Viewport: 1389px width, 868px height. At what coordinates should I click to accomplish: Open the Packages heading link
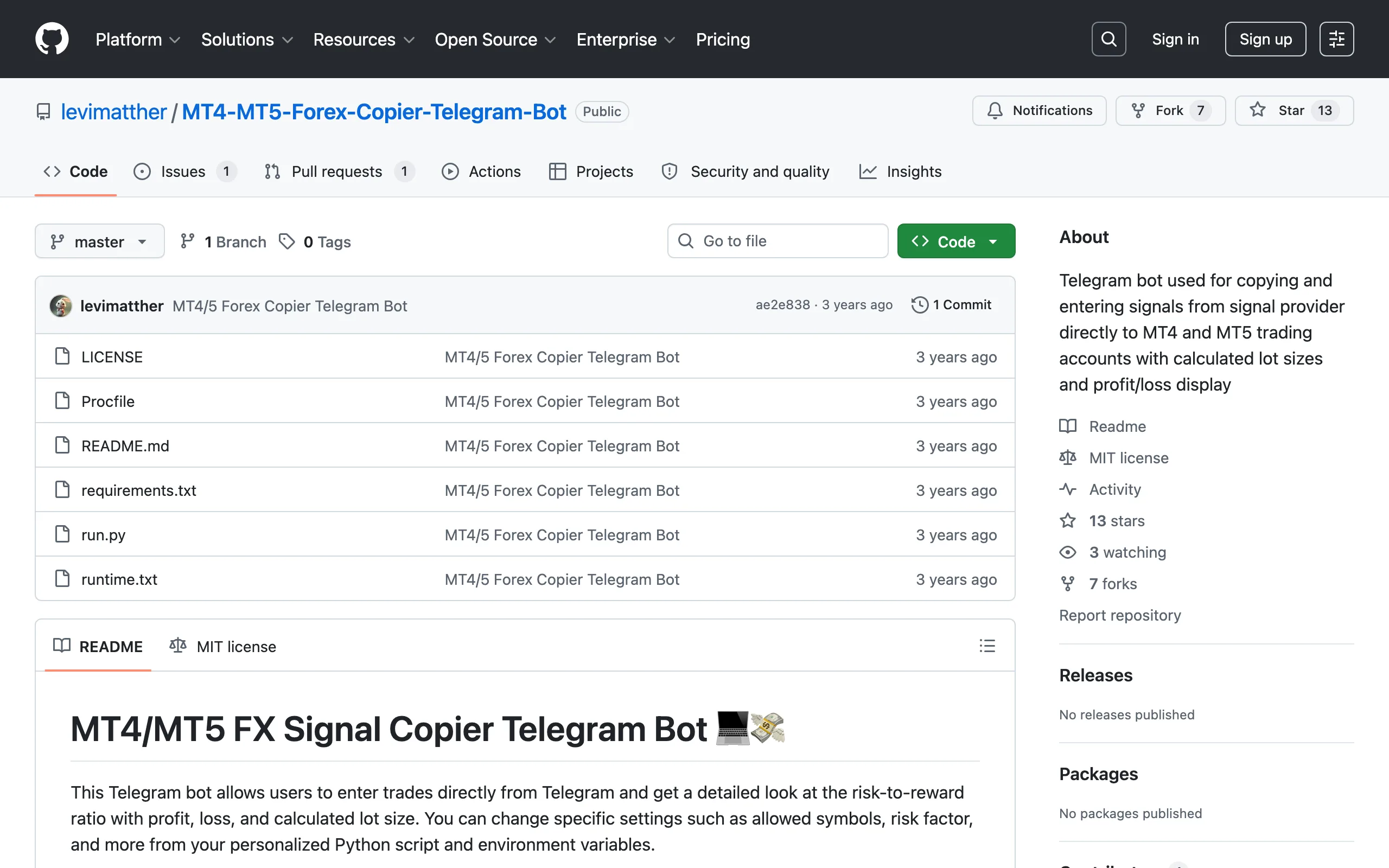click(x=1099, y=774)
